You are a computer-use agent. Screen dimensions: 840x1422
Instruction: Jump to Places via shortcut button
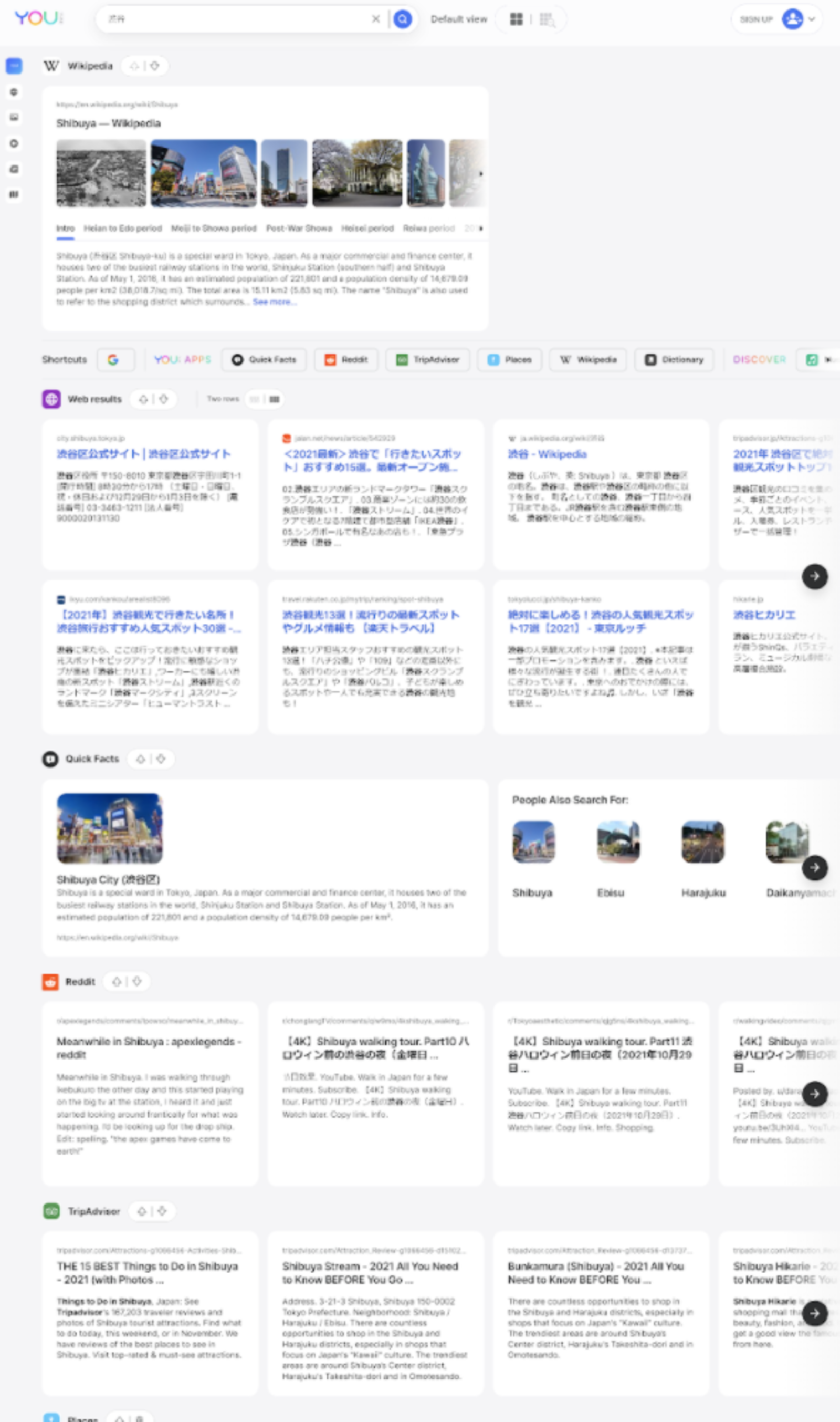point(509,360)
